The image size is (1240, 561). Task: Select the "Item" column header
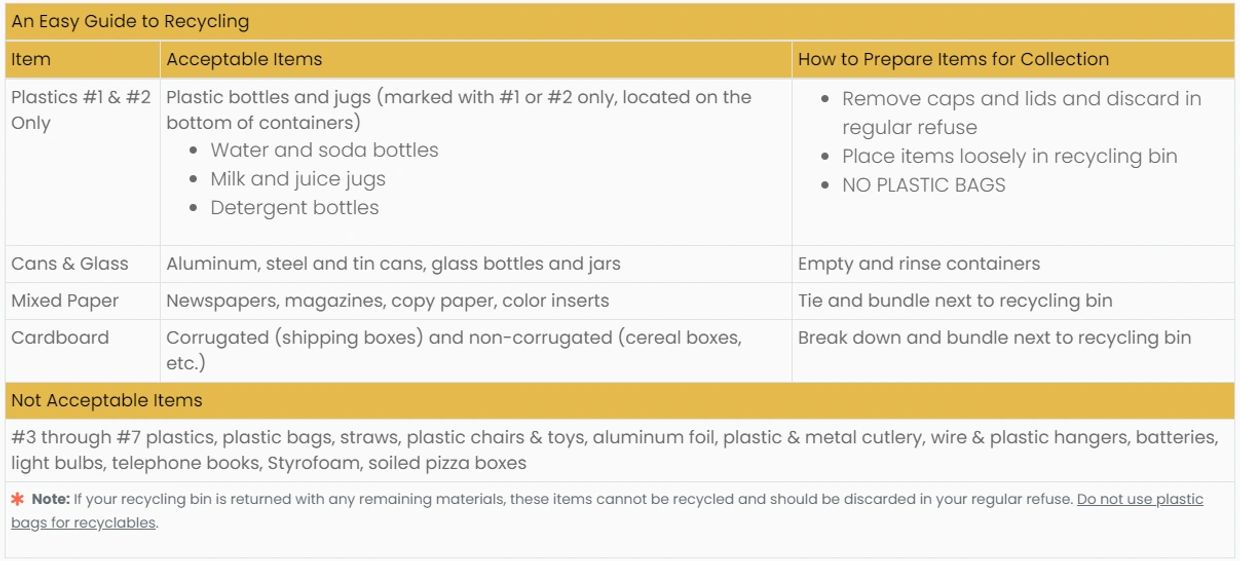tap(31, 59)
